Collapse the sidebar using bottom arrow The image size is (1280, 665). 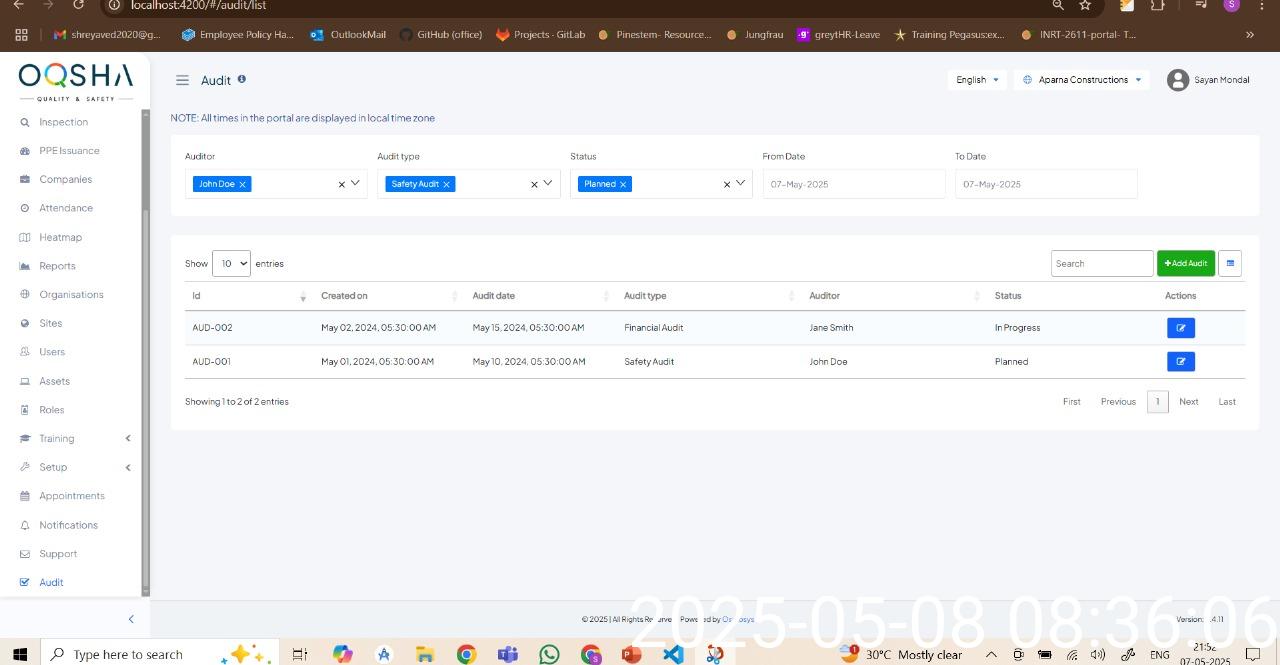pyautogui.click(x=131, y=619)
